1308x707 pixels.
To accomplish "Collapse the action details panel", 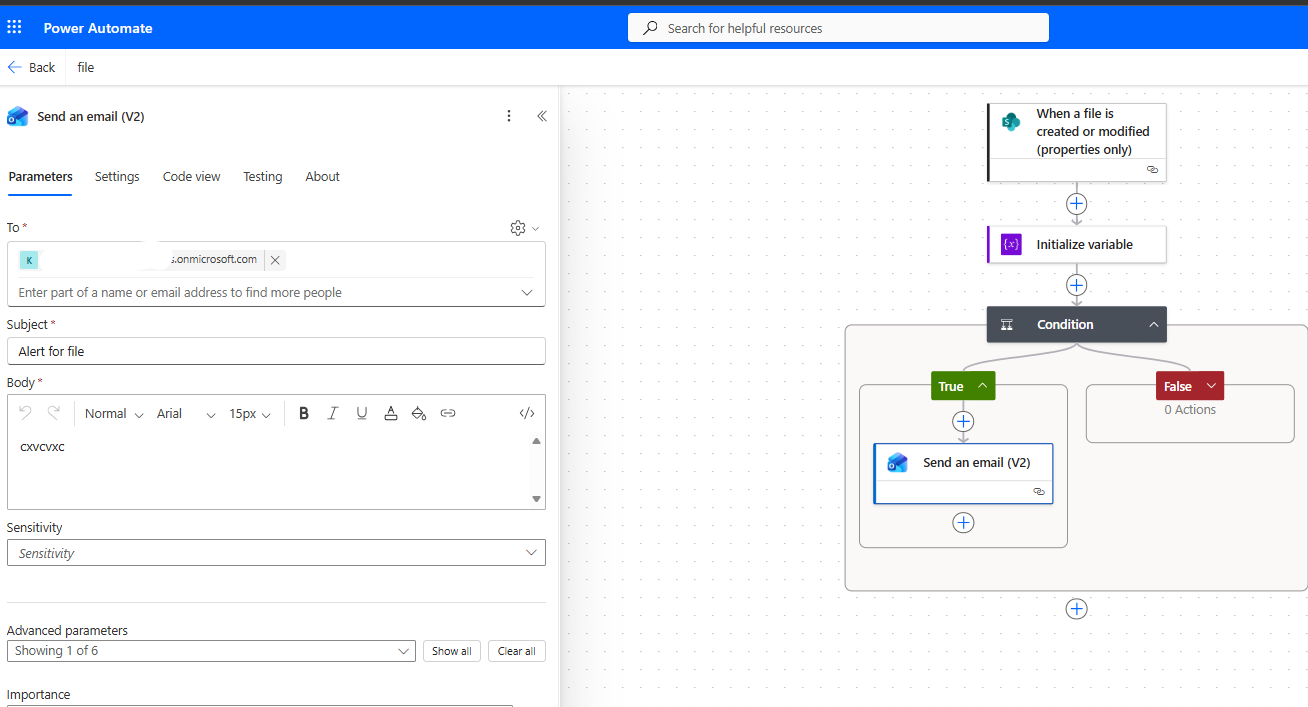I will pyautogui.click(x=542, y=116).
